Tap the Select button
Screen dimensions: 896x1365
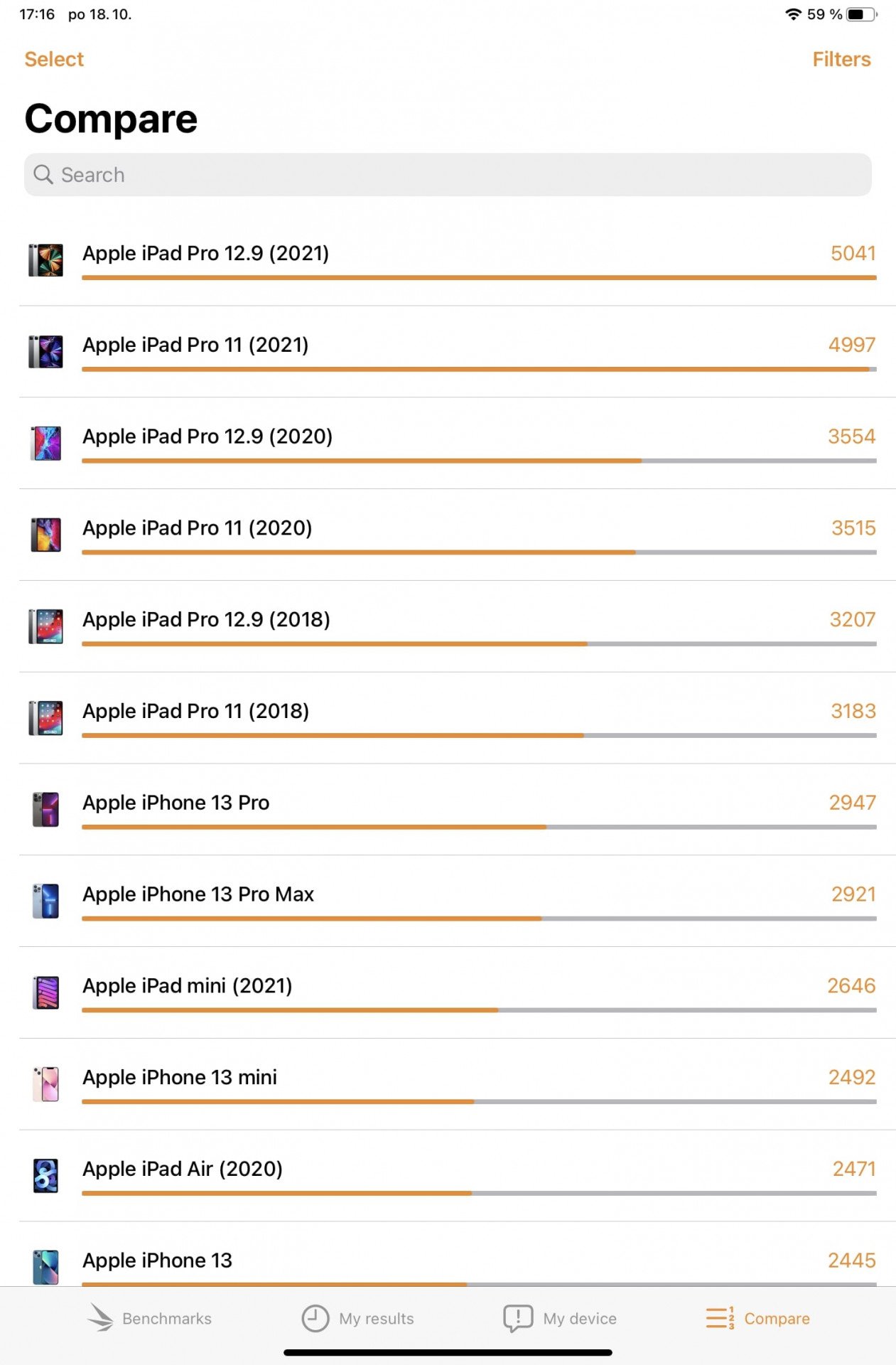click(54, 59)
